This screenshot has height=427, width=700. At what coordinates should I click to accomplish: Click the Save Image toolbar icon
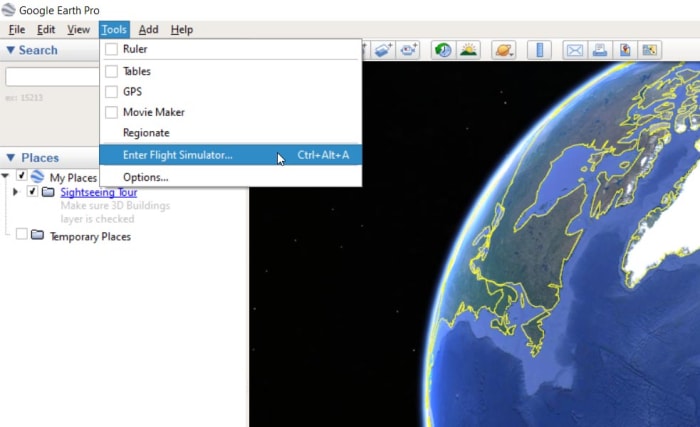tap(625, 50)
